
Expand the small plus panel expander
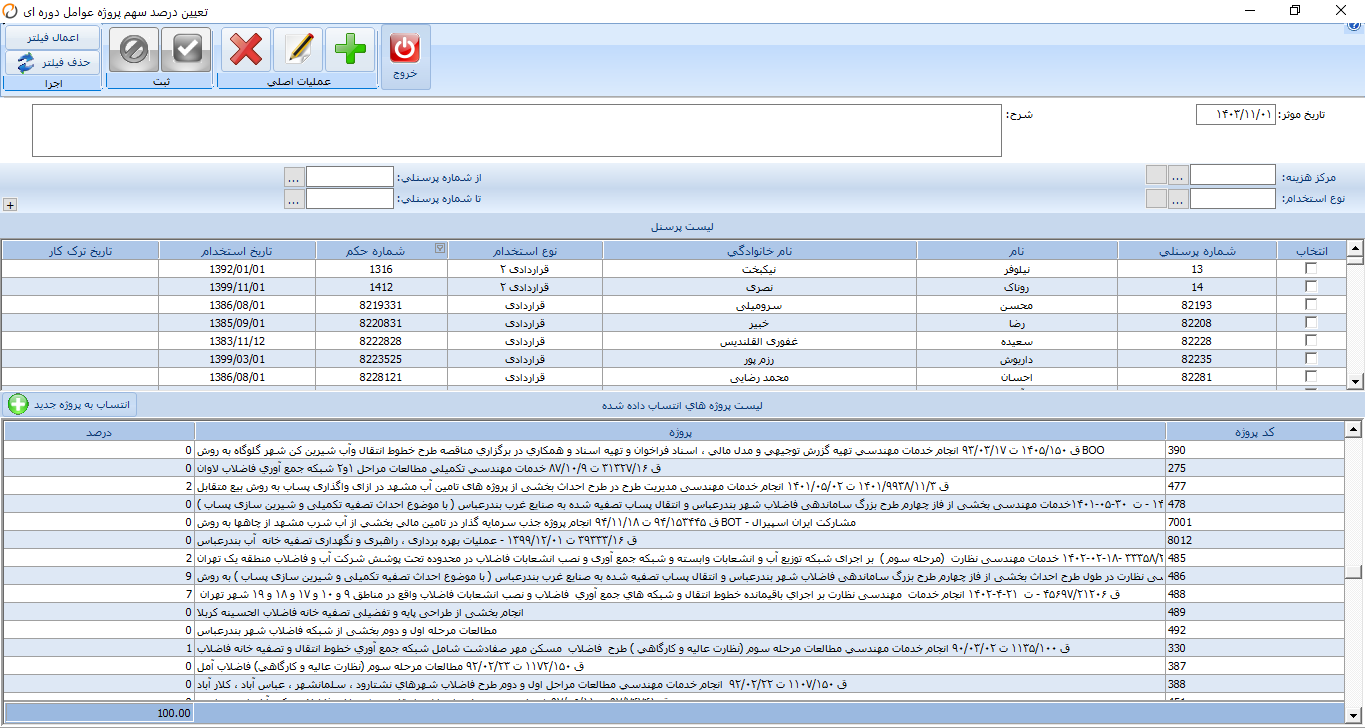click(x=10, y=204)
